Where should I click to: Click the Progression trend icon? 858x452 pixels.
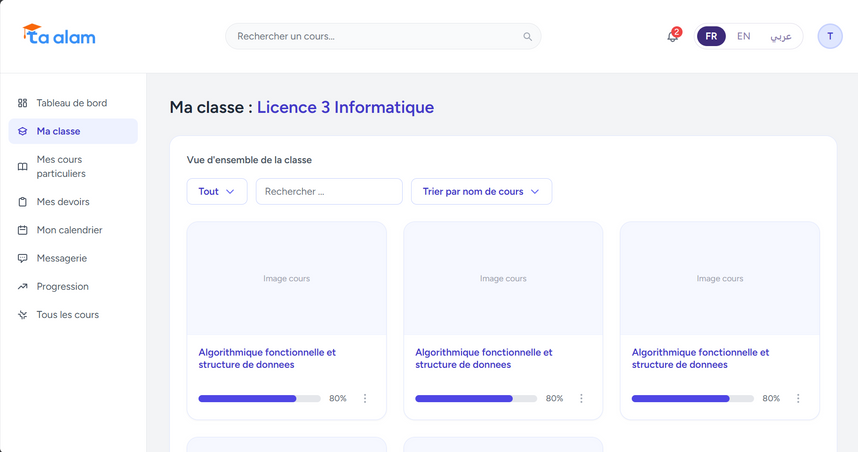click(x=22, y=287)
